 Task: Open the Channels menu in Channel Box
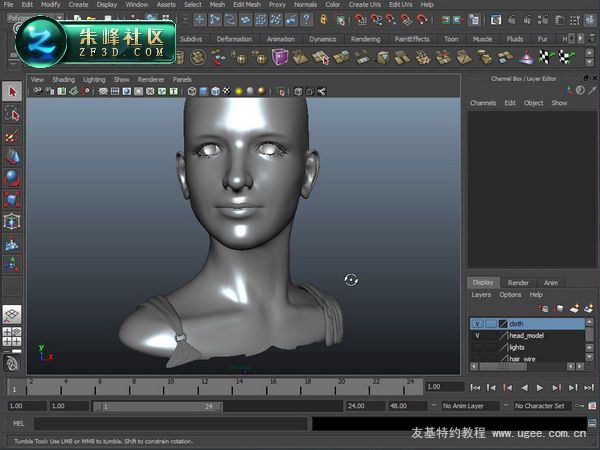coord(483,103)
